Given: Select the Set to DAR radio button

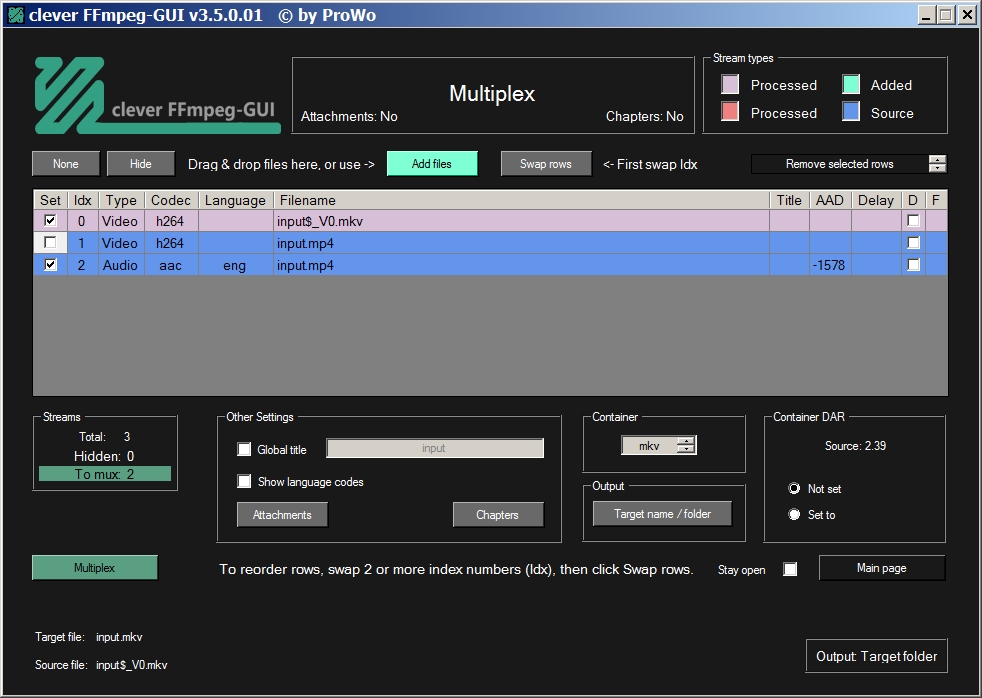Looking at the screenshot, I should pos(794,515).
